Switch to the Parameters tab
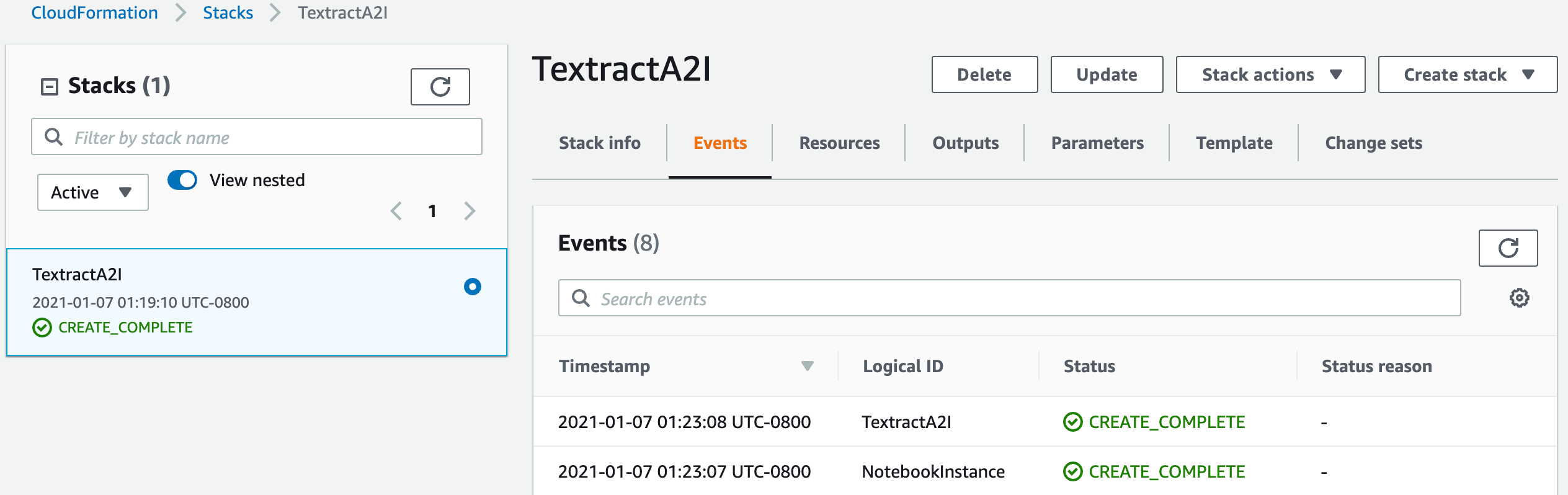 click(1097, 143)
